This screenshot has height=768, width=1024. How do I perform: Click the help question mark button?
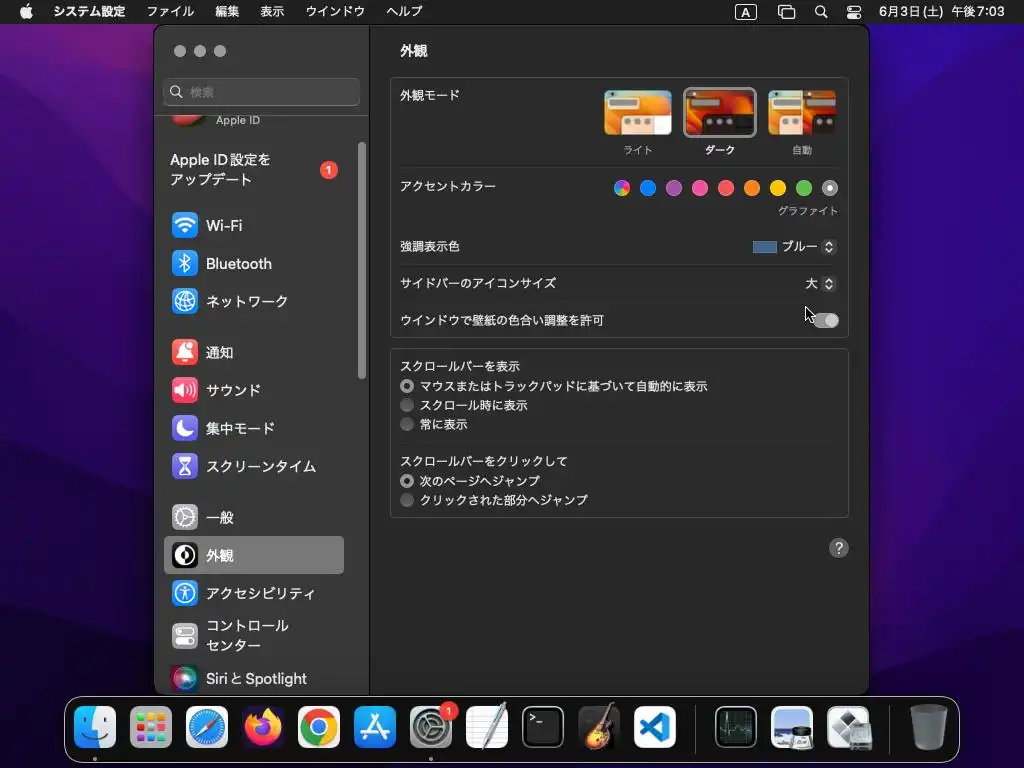click(x=839, y=548)
